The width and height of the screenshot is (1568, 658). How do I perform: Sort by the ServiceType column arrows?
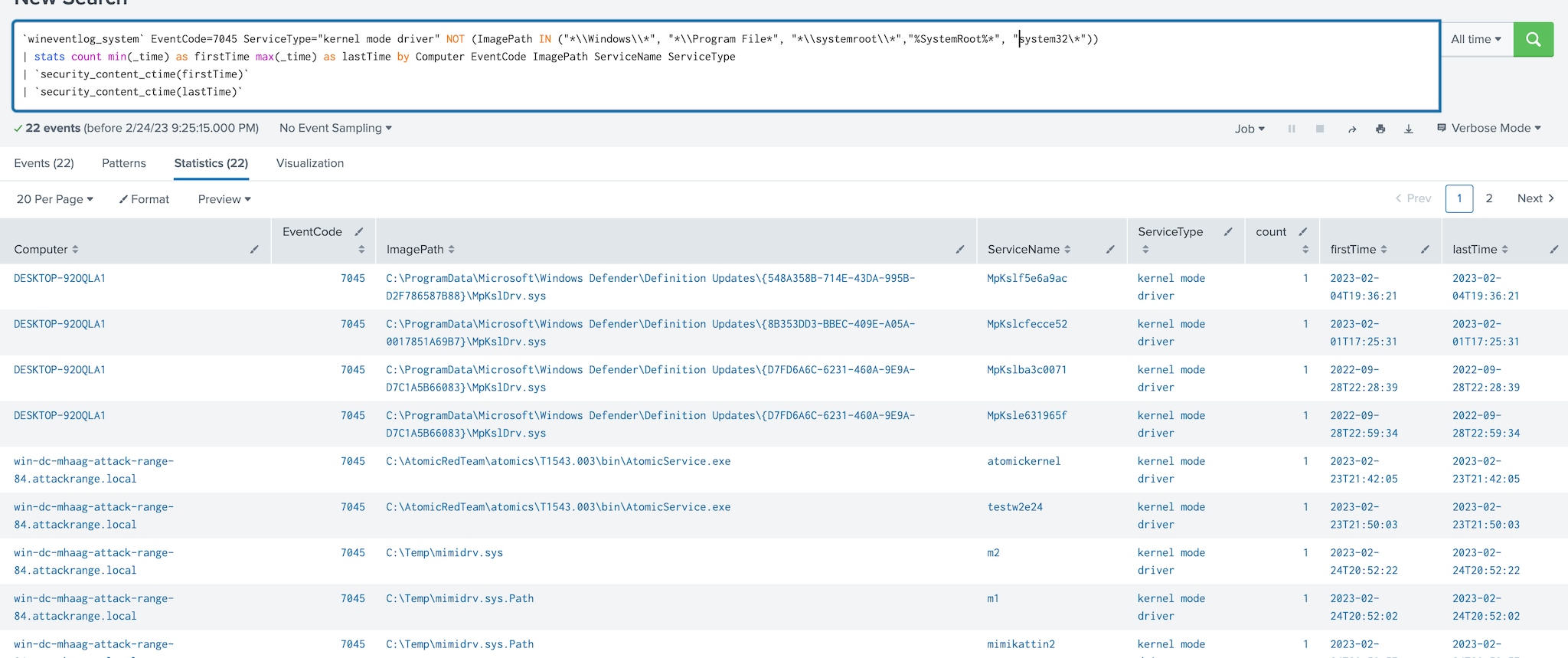pyautogui.click(x=1145, y=249)
